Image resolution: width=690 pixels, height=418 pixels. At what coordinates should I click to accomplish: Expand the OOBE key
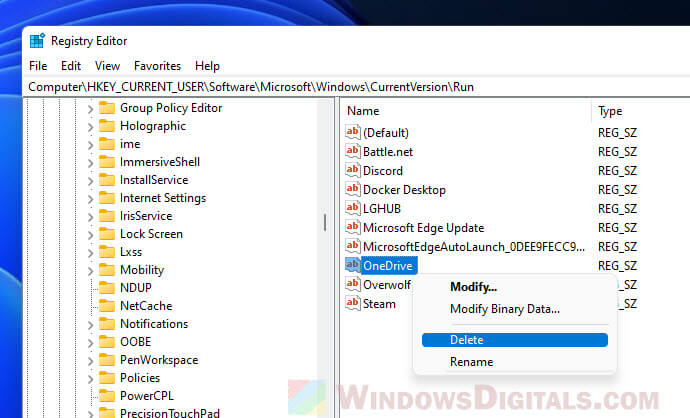[90, 343]
